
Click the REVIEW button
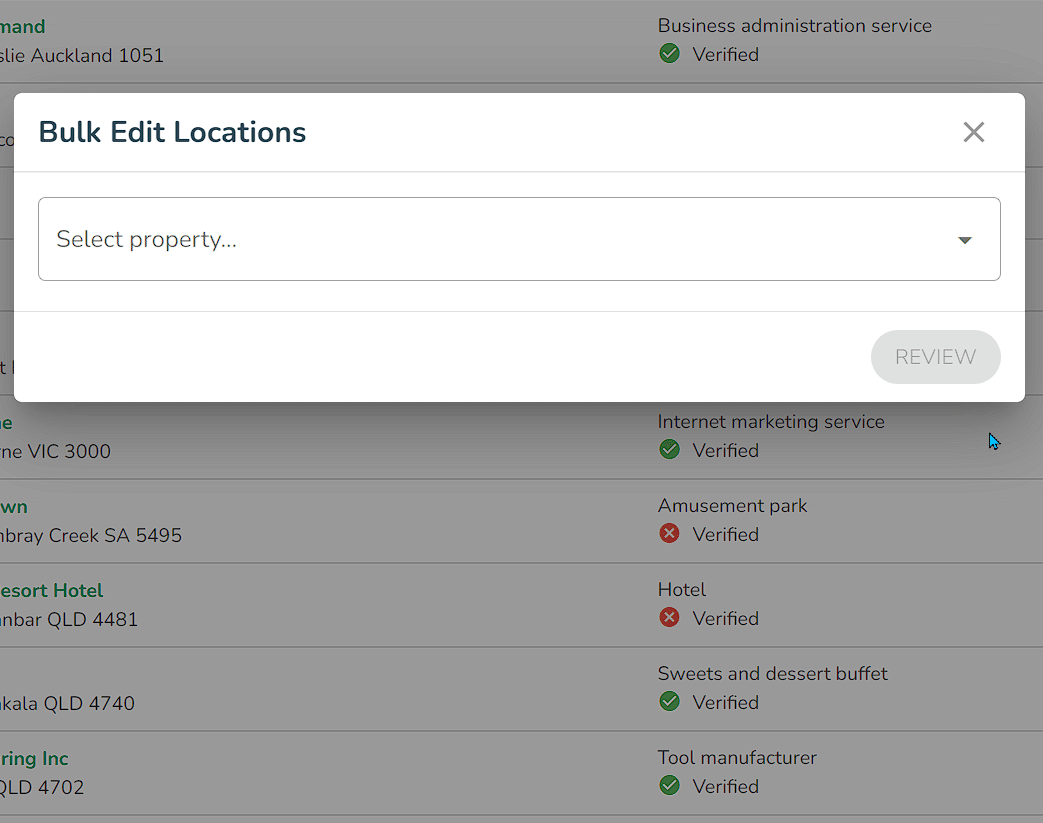point(935,357)
